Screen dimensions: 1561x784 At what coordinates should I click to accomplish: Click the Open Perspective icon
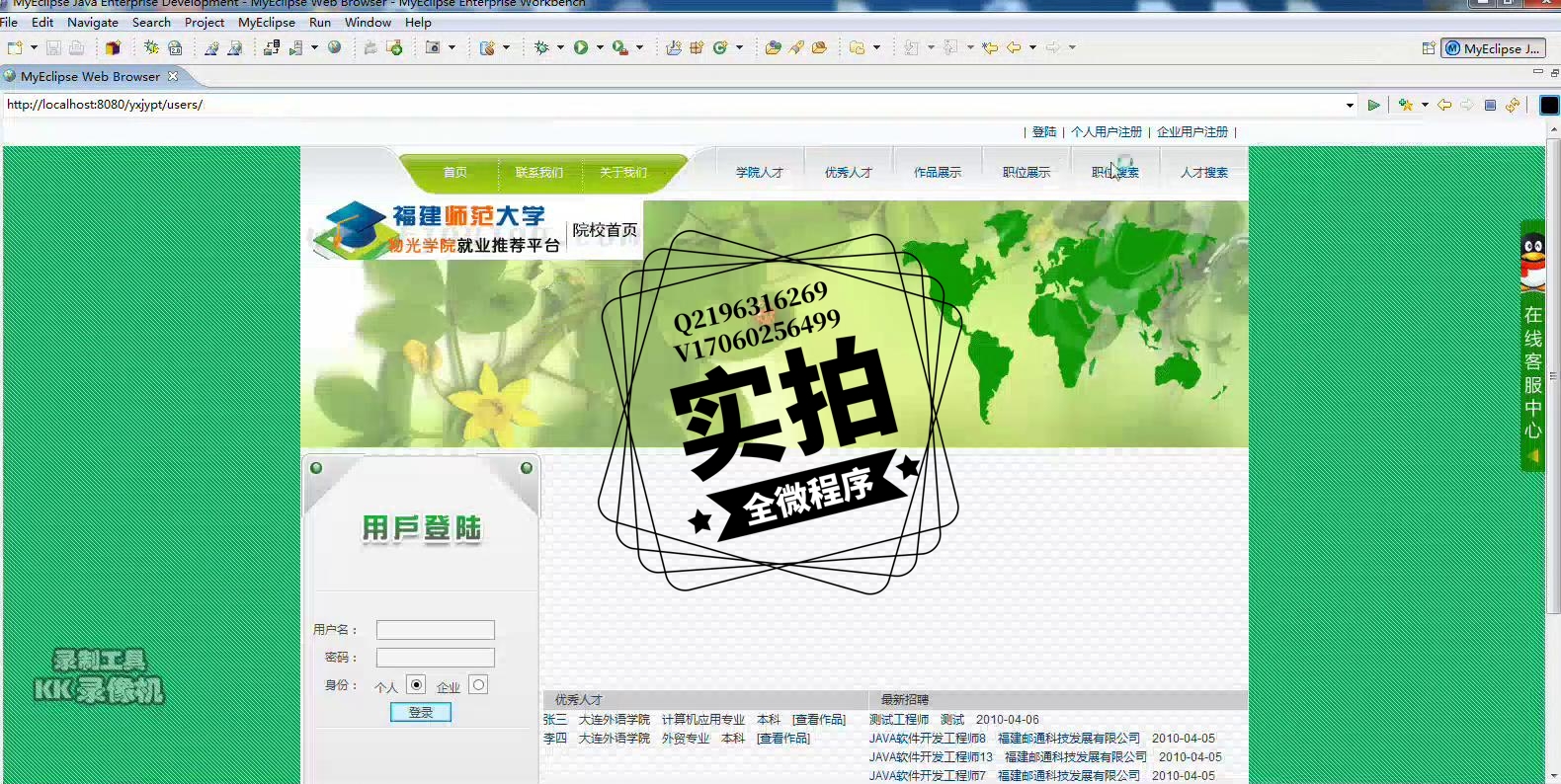coord(1429,48)
